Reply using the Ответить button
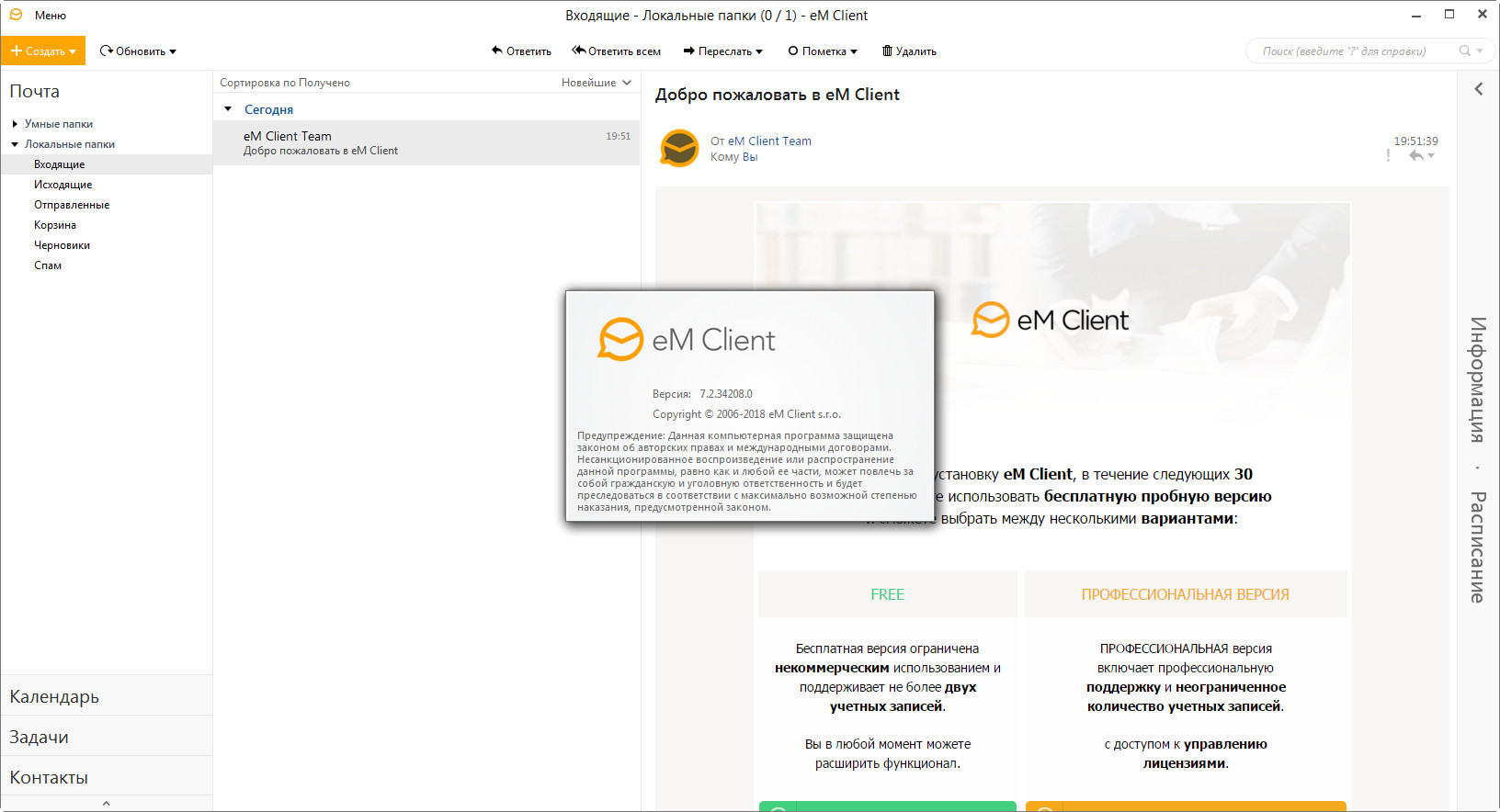The width and height of the screenshot is (1500, 812). click(521, 51)
